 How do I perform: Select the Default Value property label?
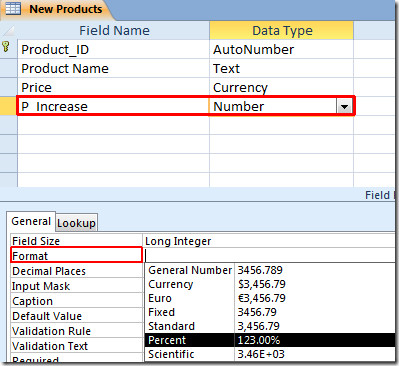coord(77,316)
